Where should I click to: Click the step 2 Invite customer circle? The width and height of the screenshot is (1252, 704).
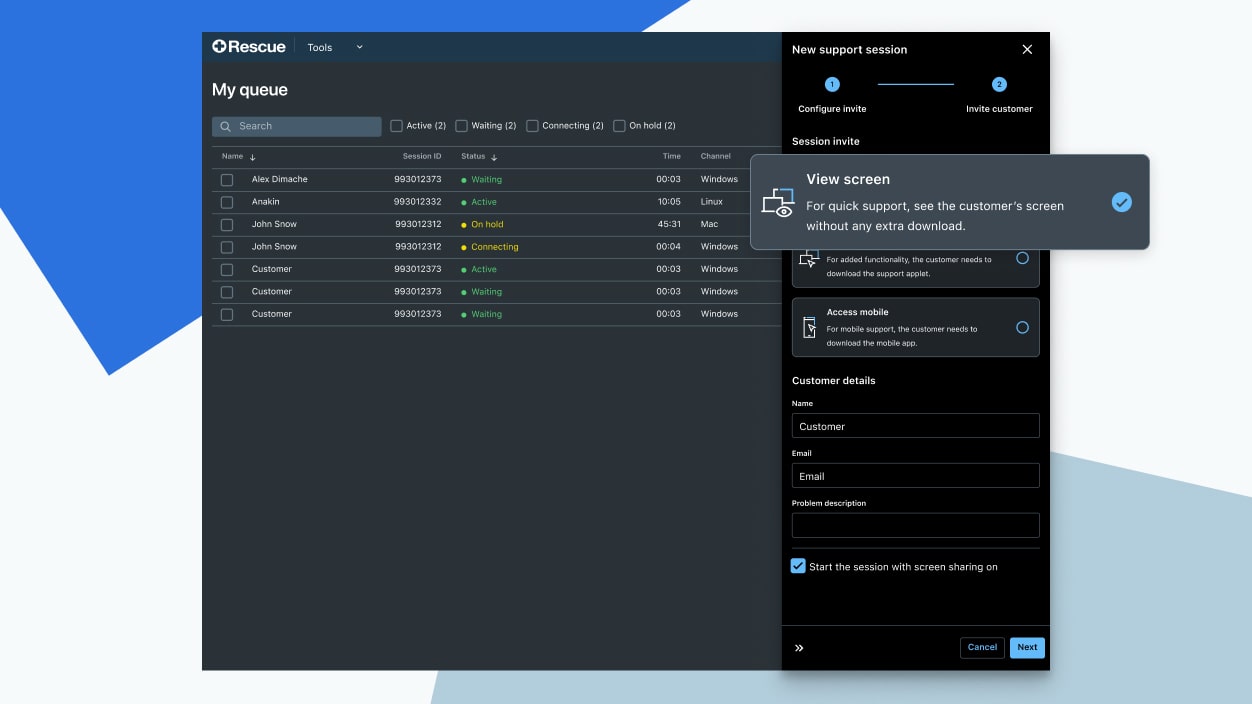pyautogui.click(x=999, y=85)
